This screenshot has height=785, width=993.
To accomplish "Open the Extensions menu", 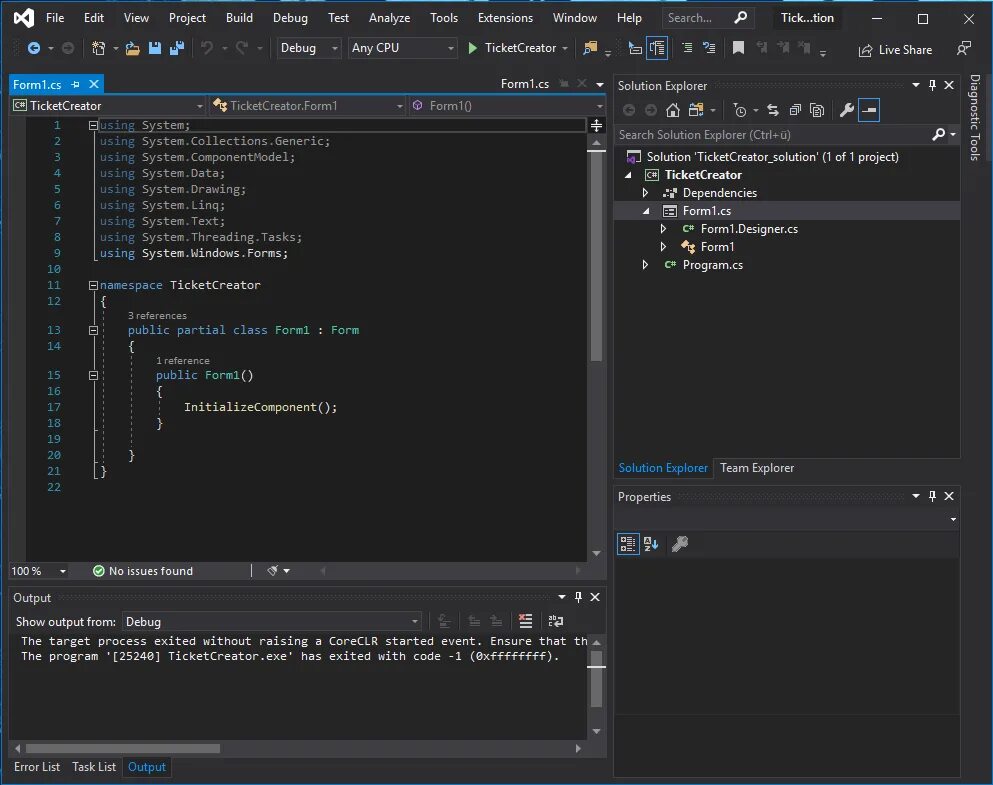I will (x=505, y=18).
